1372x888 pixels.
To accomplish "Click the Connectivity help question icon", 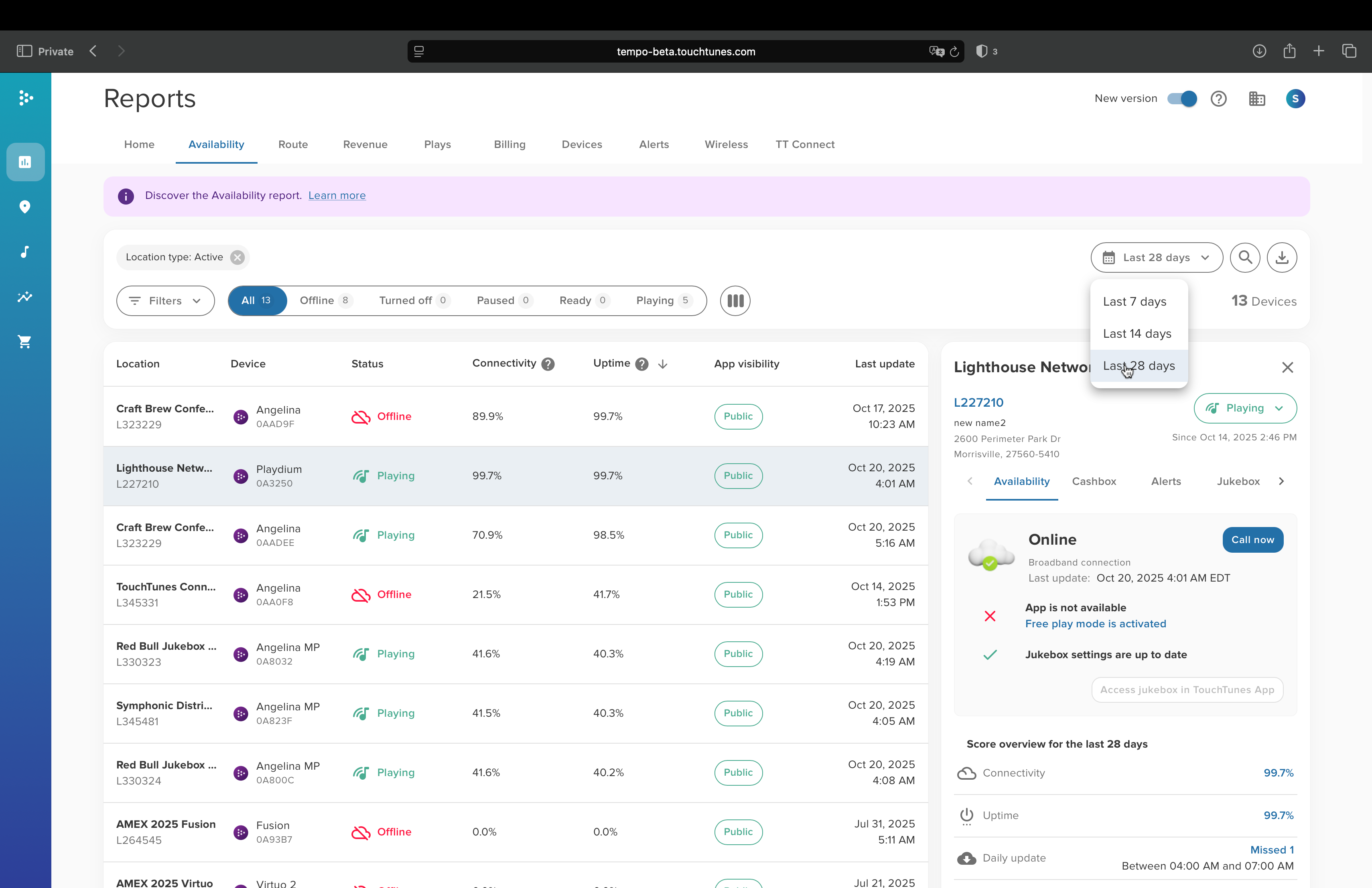I will coord(548,364).
